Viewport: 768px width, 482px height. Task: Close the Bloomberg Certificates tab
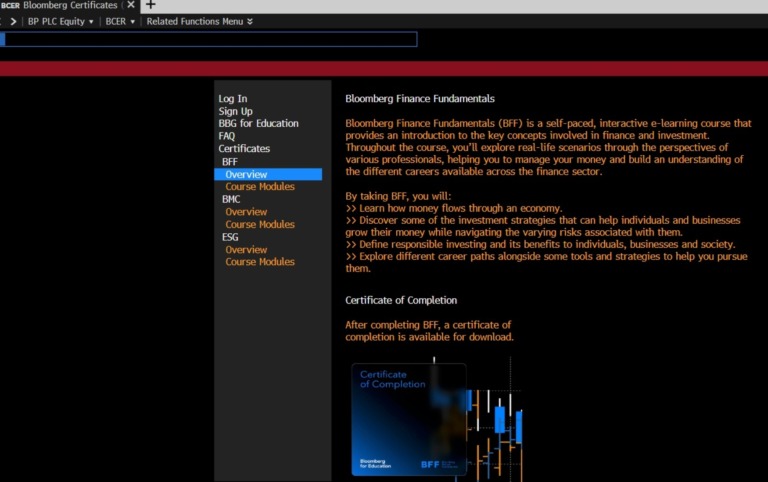tap(131, 5)
